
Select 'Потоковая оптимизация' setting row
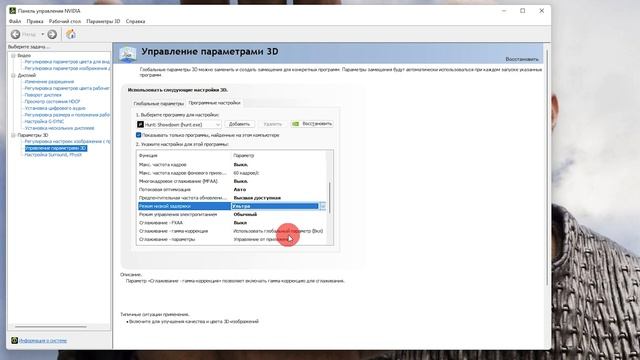pos(232,189)
